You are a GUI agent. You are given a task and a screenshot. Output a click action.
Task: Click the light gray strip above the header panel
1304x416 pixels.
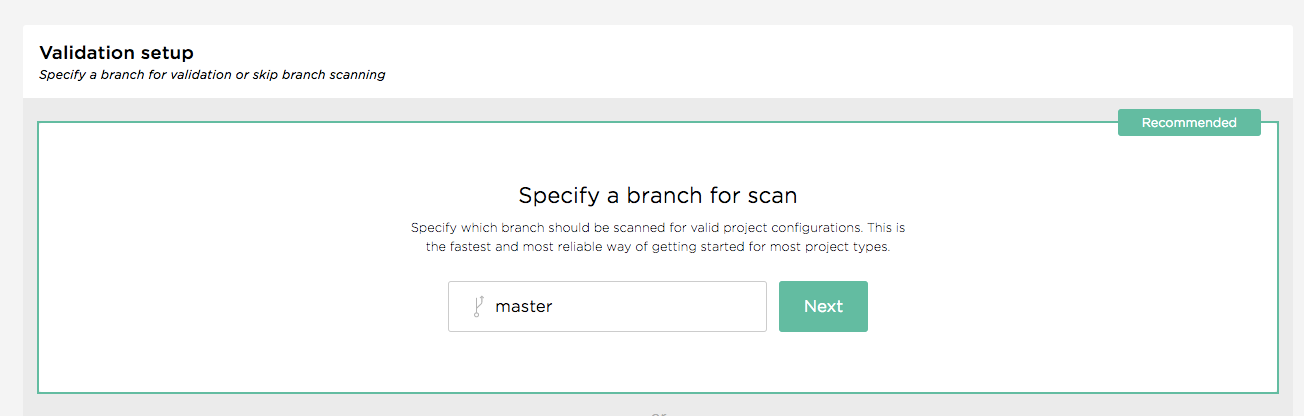[x=652, y=12]
